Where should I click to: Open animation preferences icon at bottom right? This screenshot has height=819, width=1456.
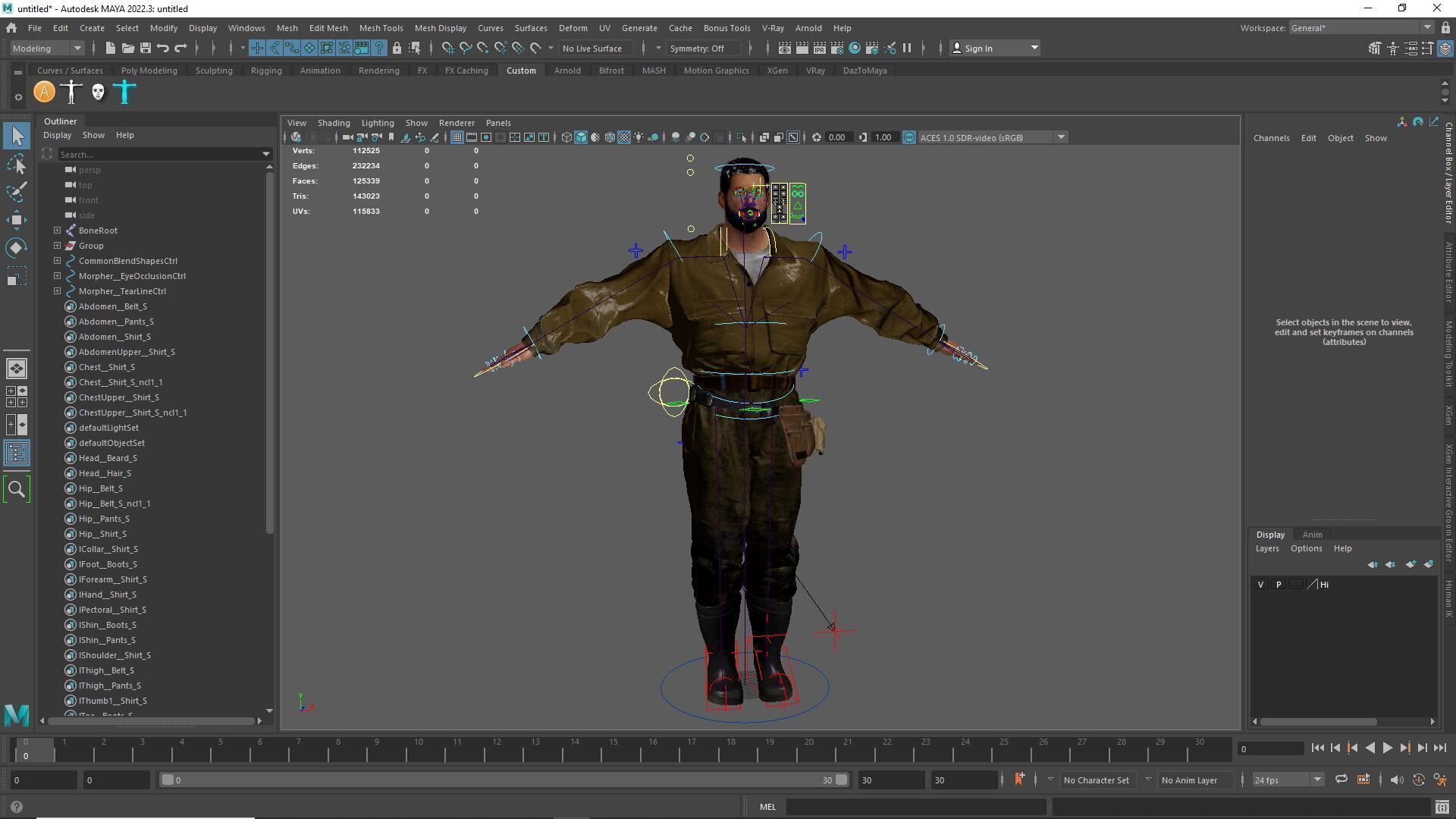pyautogui.click(x=1440, y=780)
